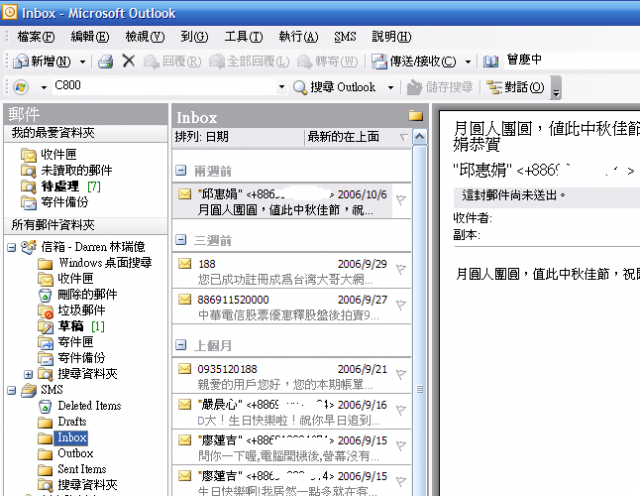Open 草稿 drafts folder
The image size is (640, 496).
tap(71, 326)
